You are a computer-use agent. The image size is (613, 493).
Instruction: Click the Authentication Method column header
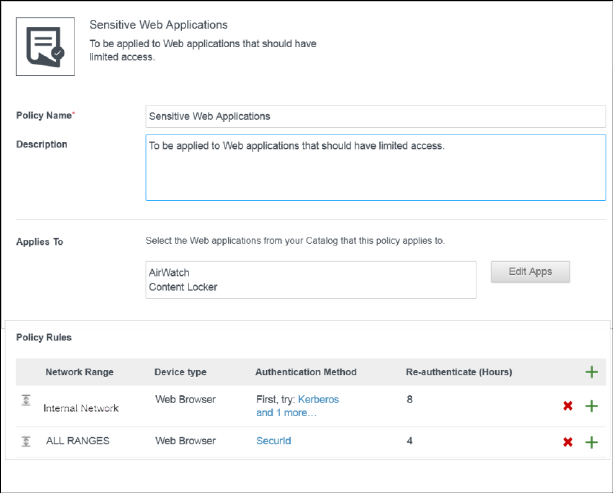pyautogui.click(x=306, y=372)
